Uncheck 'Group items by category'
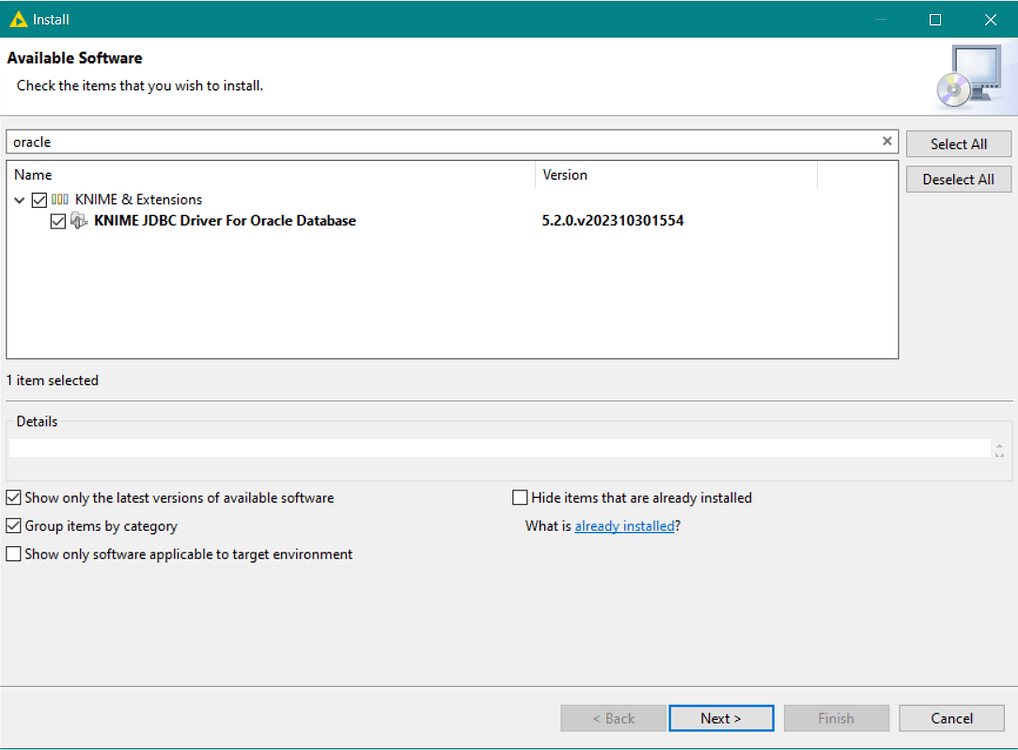 point(13,525)
